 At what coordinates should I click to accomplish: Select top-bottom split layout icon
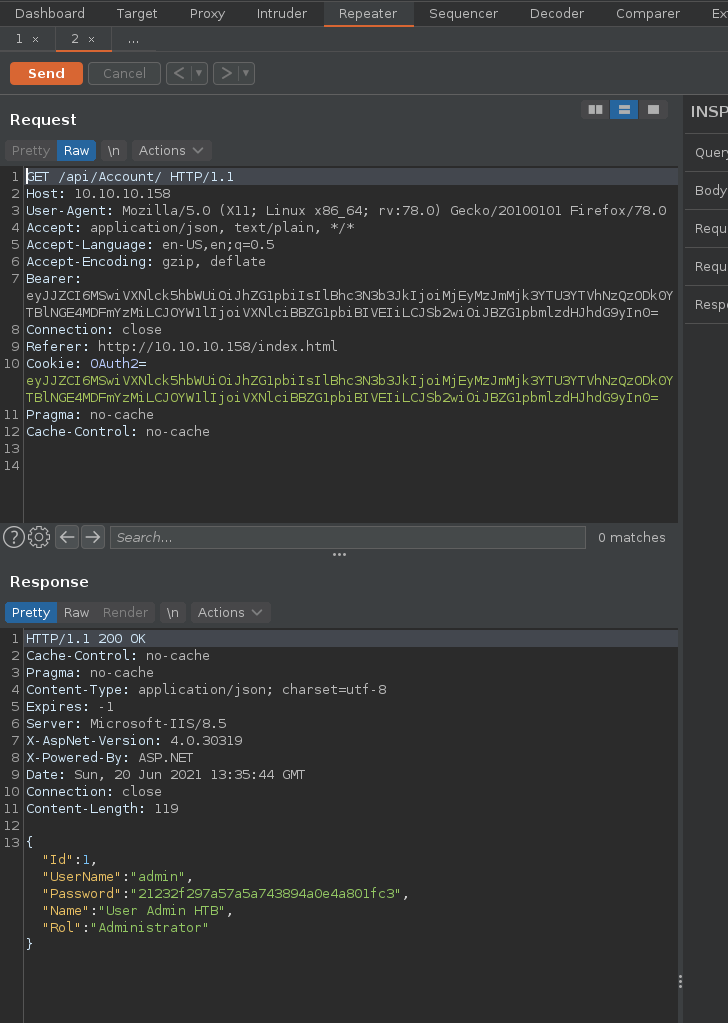[624, 110]
